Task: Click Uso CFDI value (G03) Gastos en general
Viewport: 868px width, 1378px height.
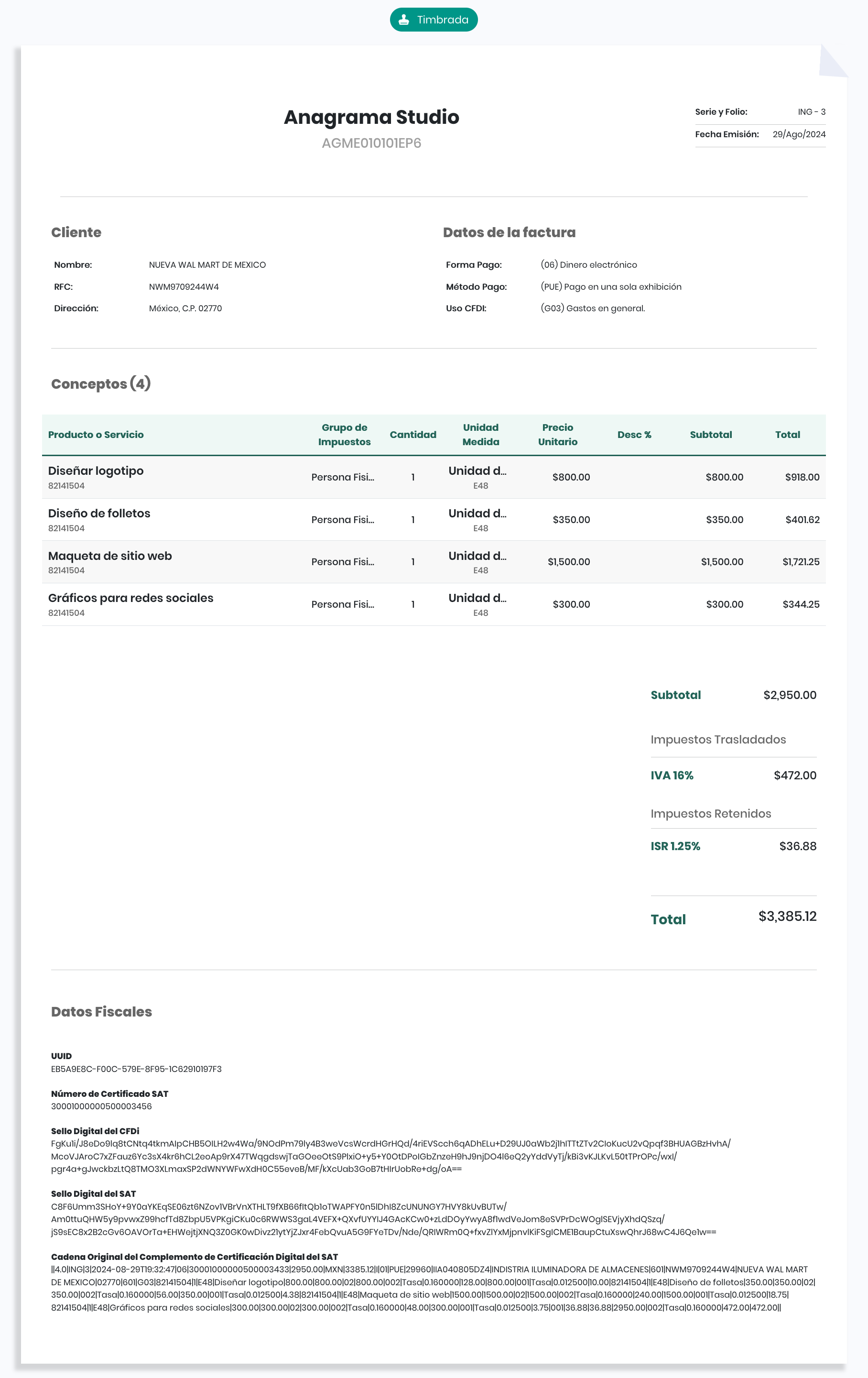Action: tap(593, 308)
